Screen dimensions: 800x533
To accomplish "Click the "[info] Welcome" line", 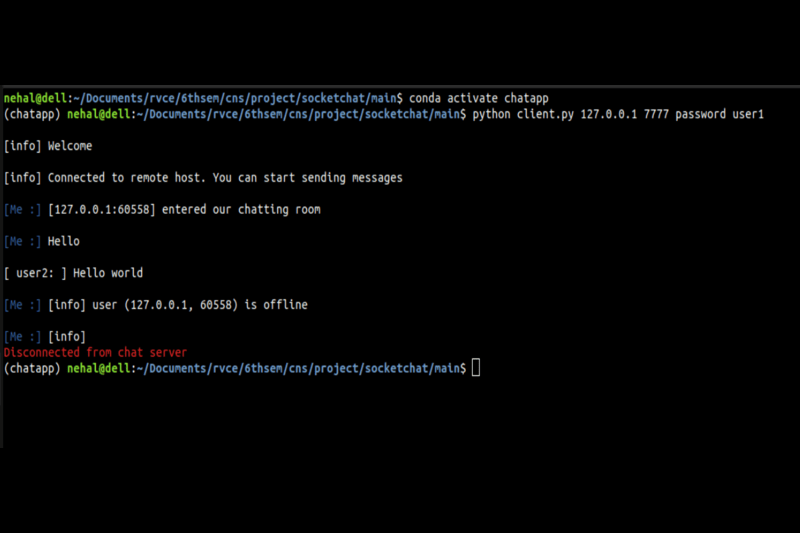I will [x=48, y=146].
